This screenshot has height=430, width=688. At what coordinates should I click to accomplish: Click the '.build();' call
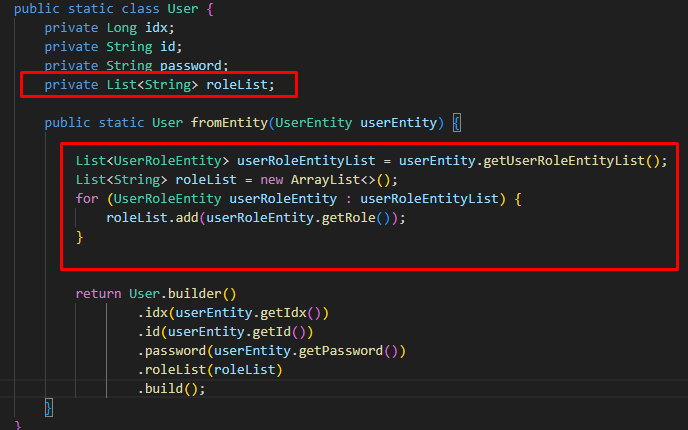pos(172,389)
